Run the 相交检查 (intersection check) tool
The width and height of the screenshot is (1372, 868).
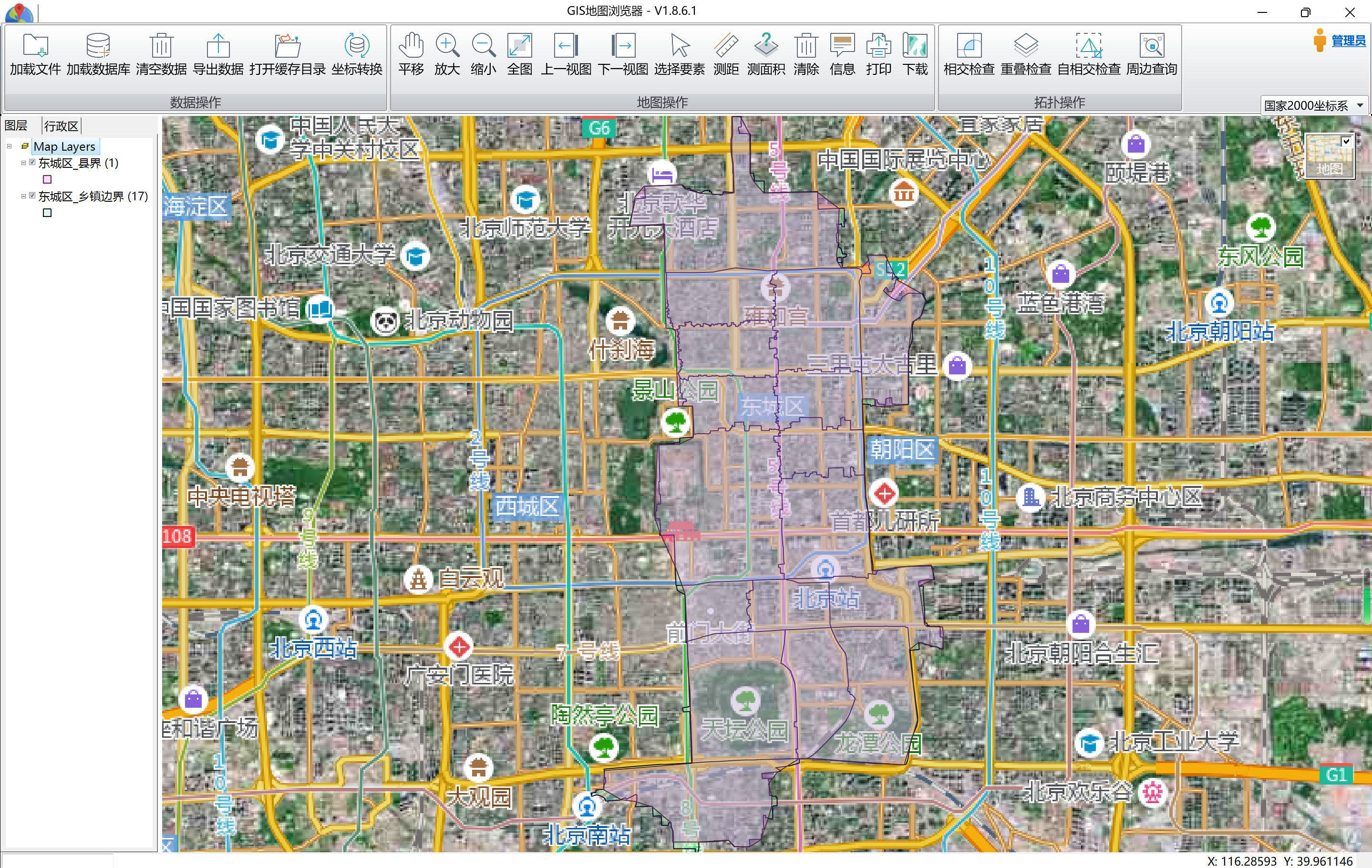[969, 46]
